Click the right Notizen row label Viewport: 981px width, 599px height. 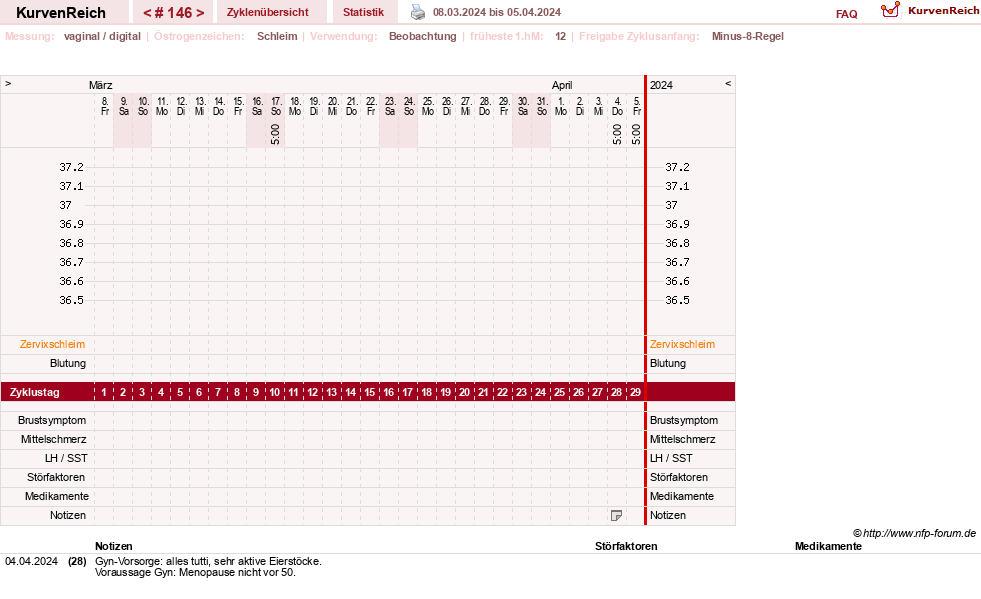tap(668, 515)
